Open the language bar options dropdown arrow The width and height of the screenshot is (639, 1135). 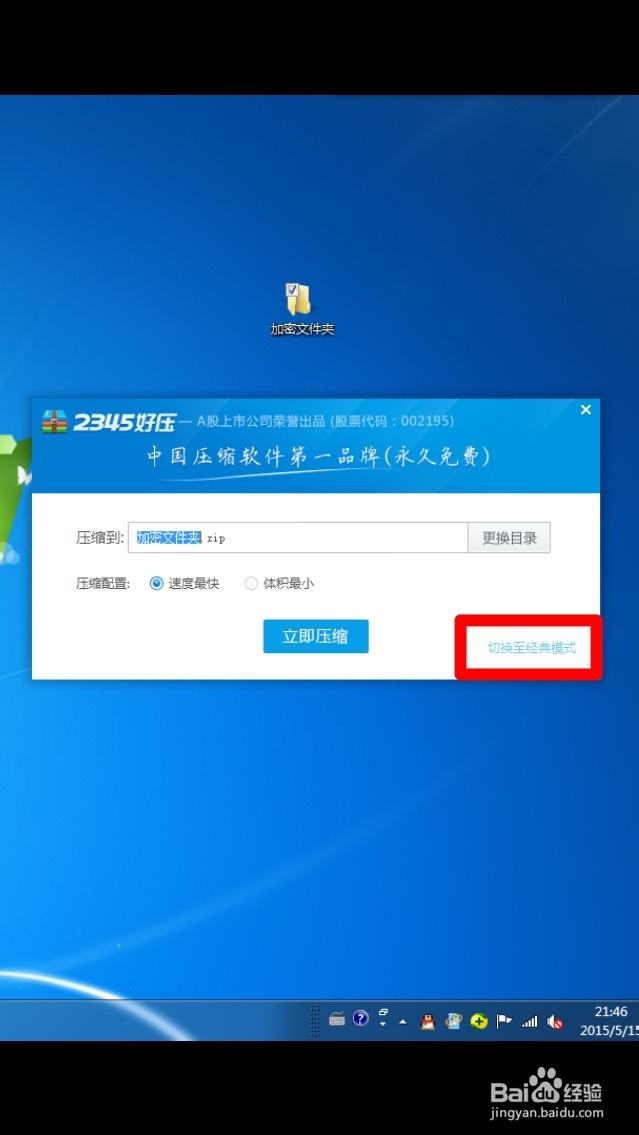pos(383,1024)
